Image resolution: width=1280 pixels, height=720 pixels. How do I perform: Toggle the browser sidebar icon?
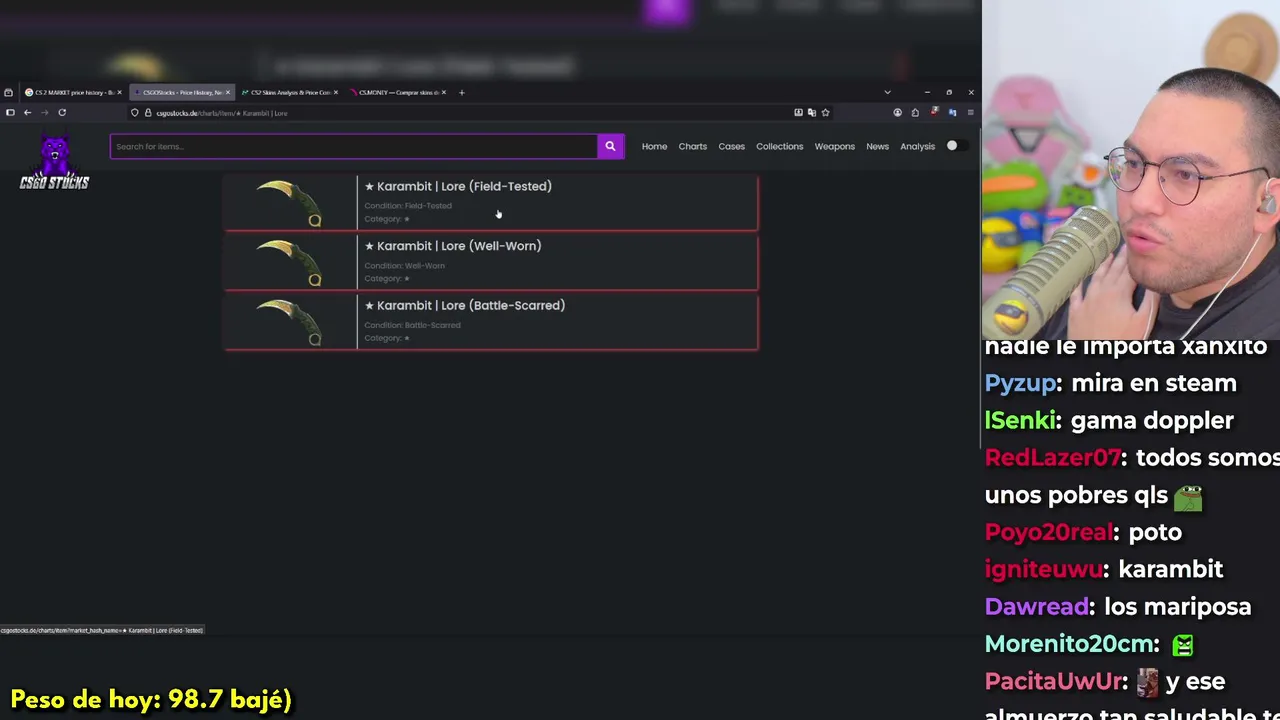[x=10, y=113]
